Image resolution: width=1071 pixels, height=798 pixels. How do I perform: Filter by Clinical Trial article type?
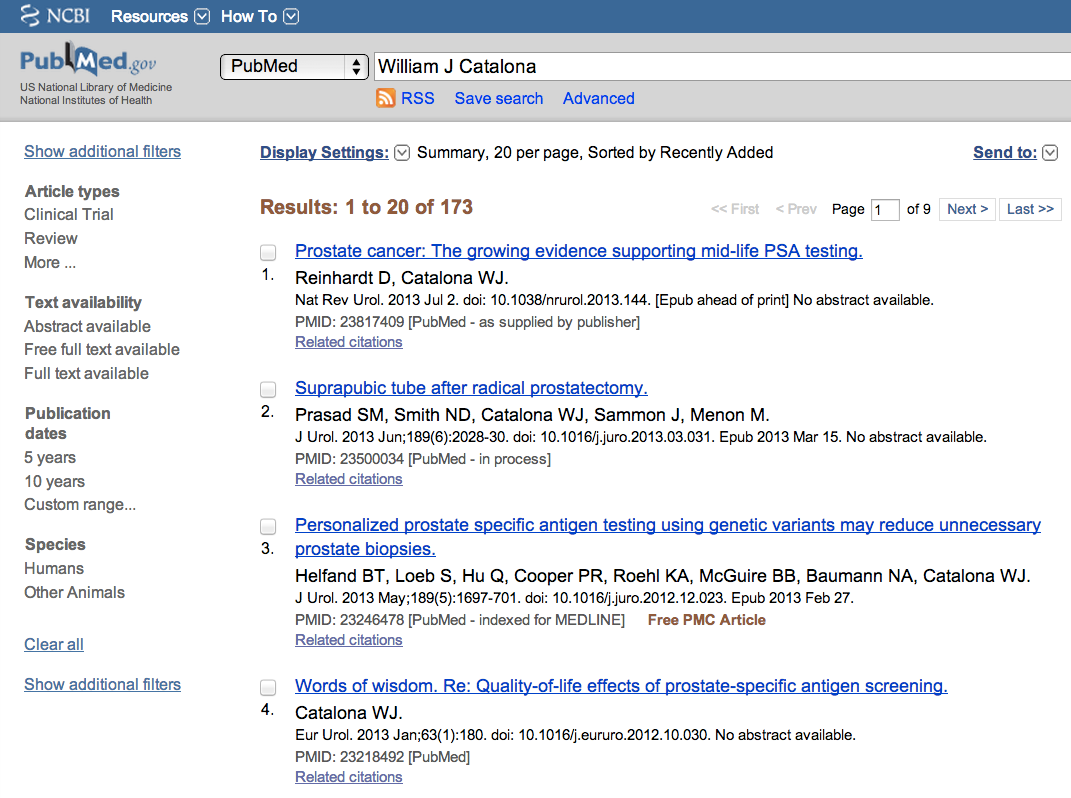pos(69,214)
